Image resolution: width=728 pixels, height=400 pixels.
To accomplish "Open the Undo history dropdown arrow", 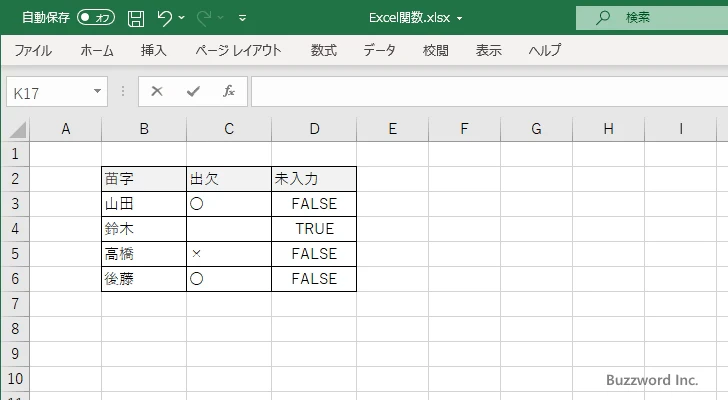I will click(182, 18).
